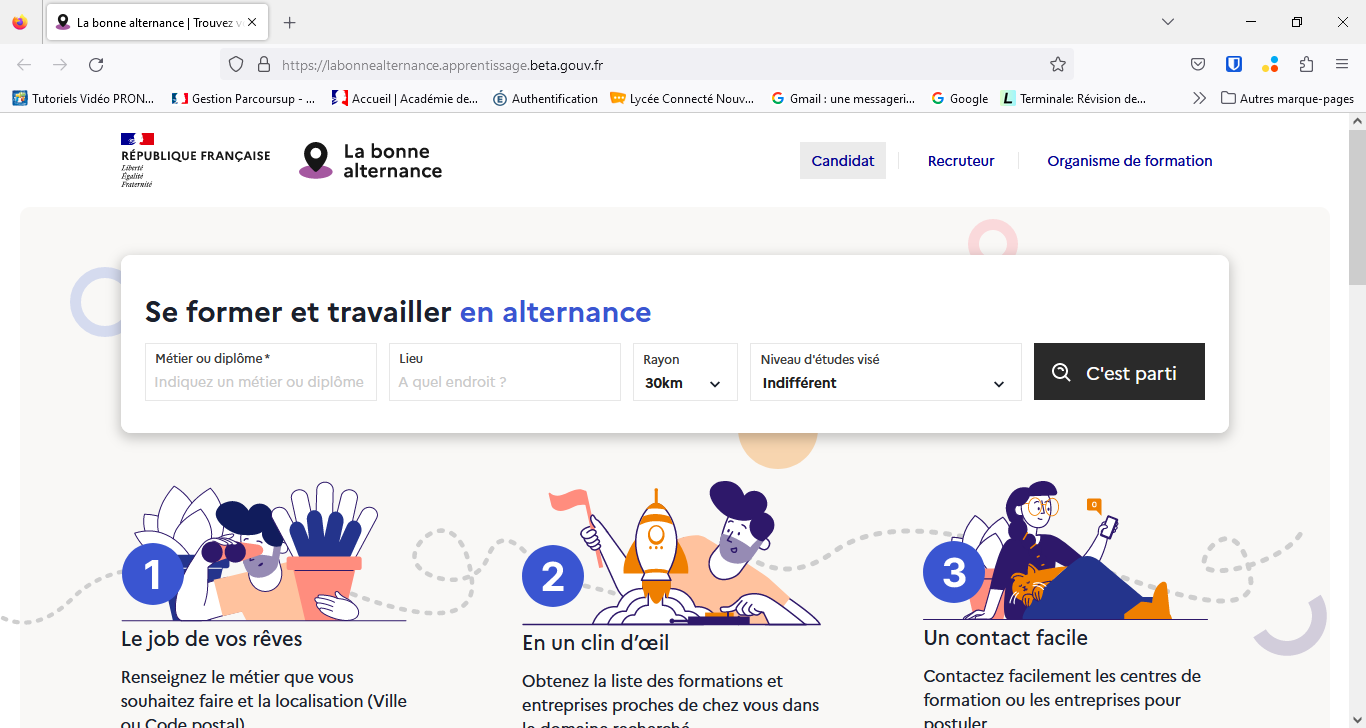Viewport: 1366px width, 728px height.
Task: Click the C'est parti search button
Action: click(x=1119, y=372)
